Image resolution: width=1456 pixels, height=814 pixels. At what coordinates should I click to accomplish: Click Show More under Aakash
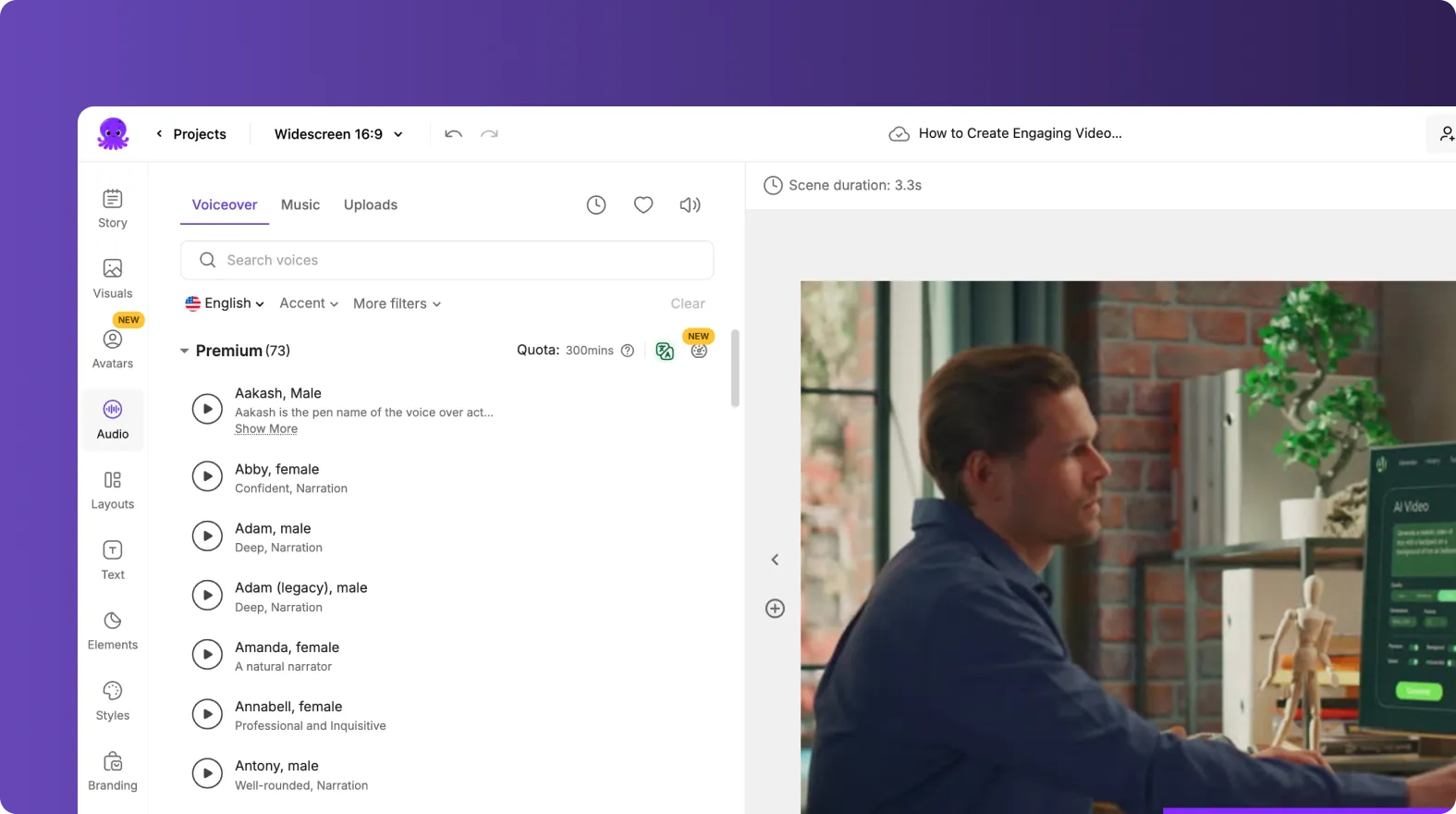pyautogui.click(x=266, y=429)
